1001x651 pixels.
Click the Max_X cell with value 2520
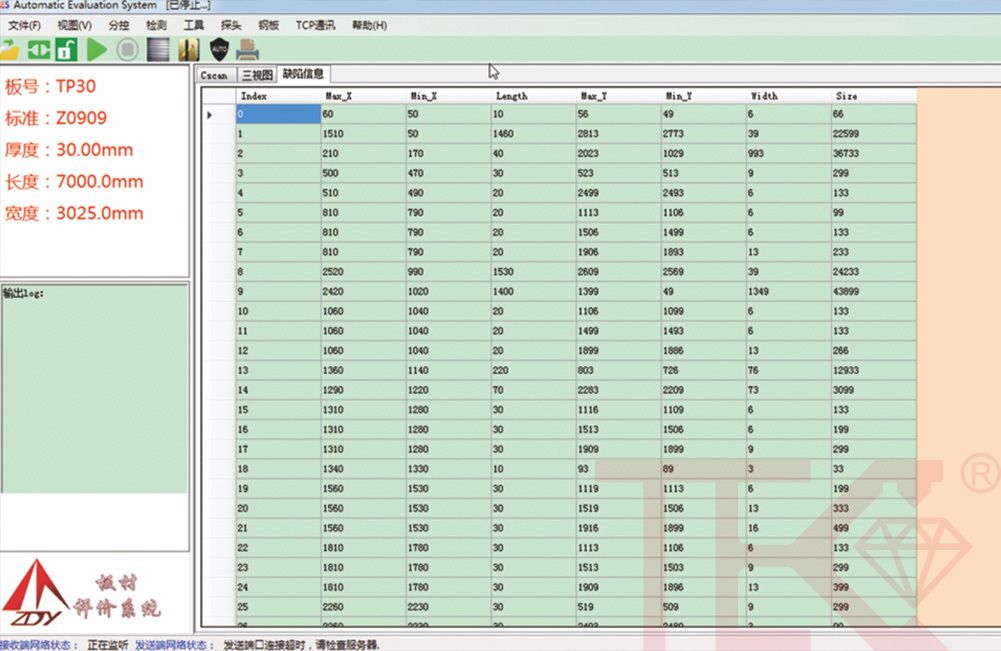pos(361,271)
